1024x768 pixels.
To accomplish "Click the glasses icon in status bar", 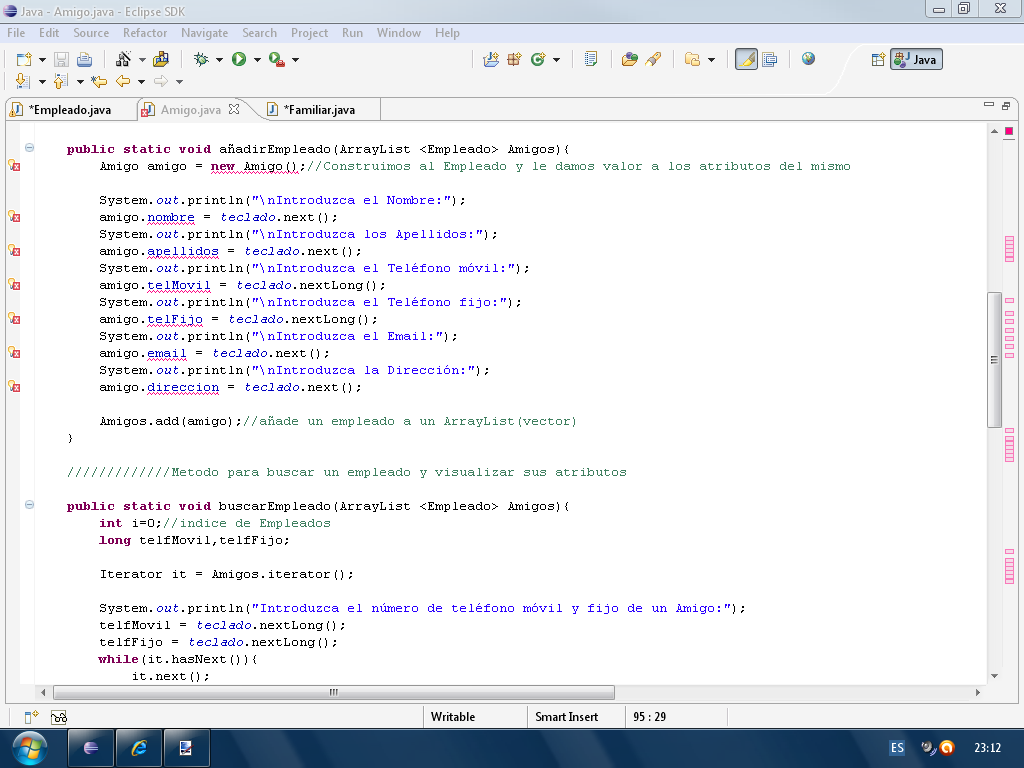I will (59, 717).
